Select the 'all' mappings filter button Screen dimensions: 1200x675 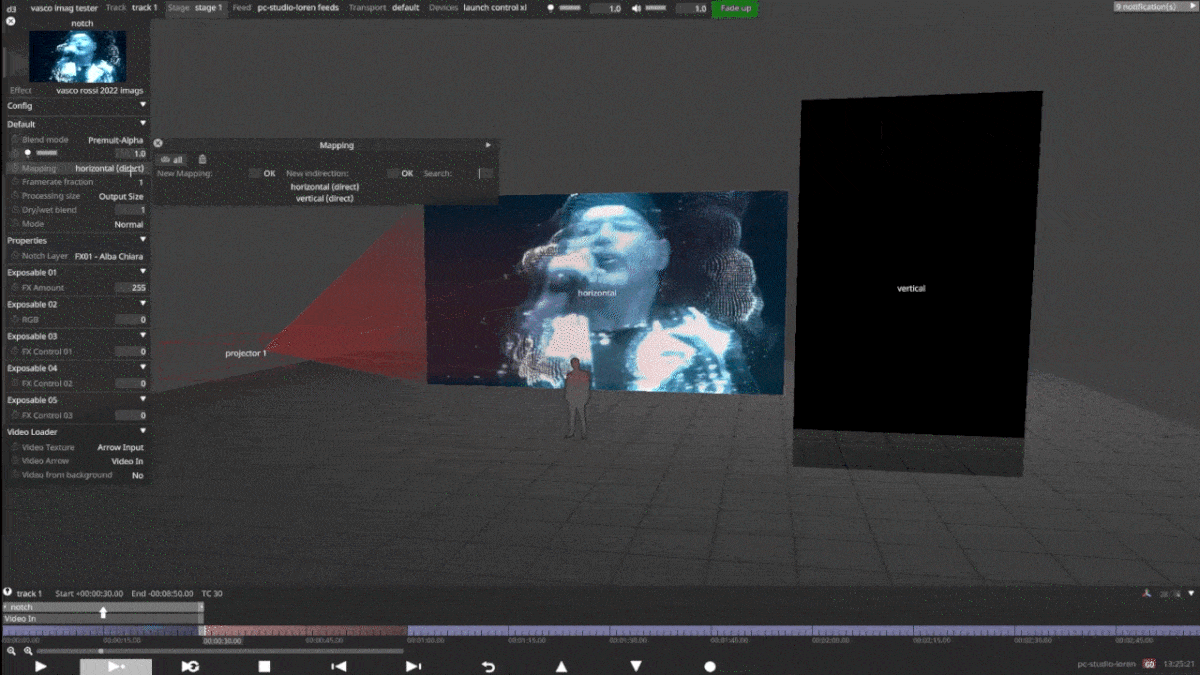[172, 159]
